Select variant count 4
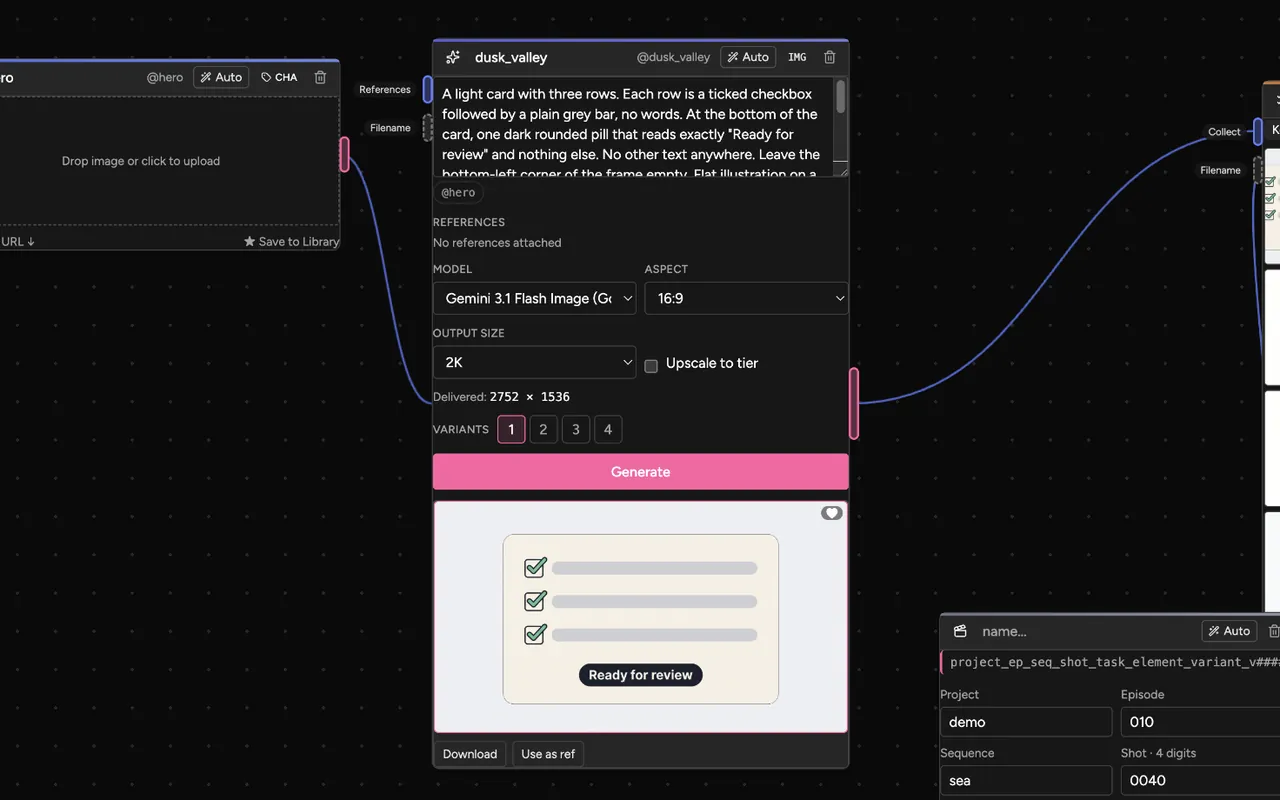This screenshot has height=800, width=1280. coord(608,430)
